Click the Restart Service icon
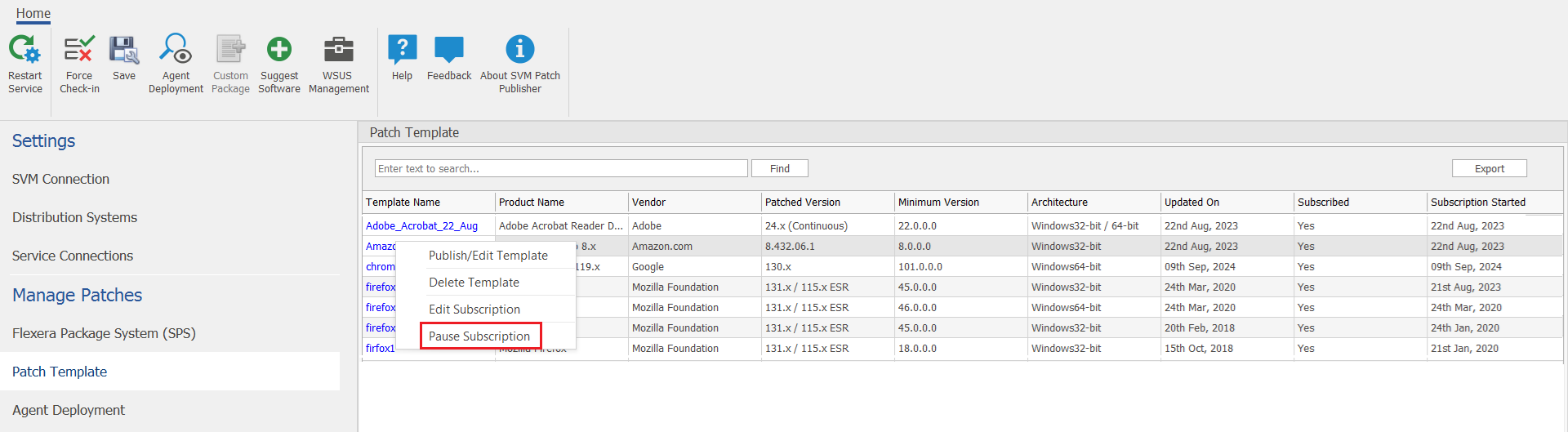 [24, 51]
